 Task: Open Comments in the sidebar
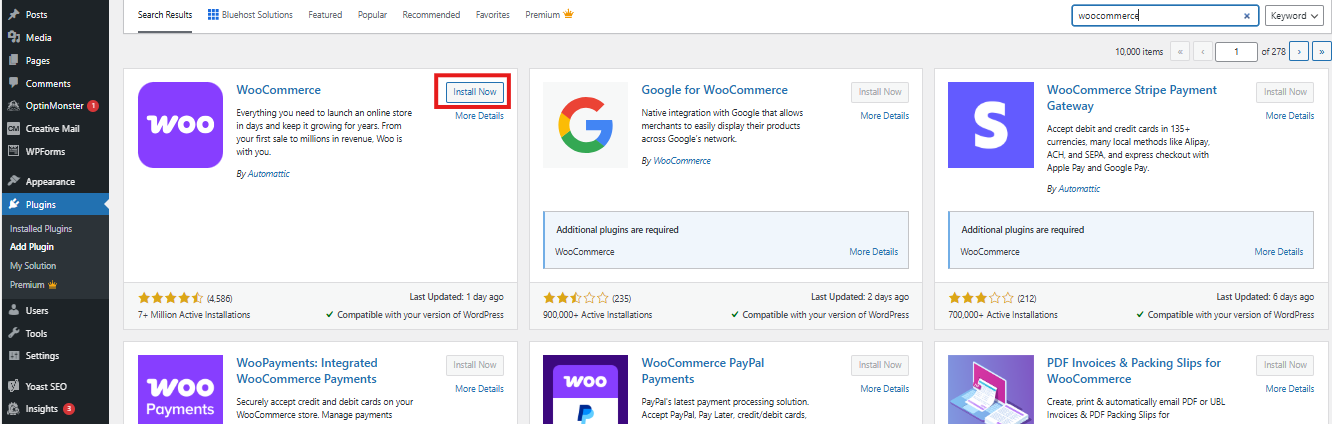[48, 83]
